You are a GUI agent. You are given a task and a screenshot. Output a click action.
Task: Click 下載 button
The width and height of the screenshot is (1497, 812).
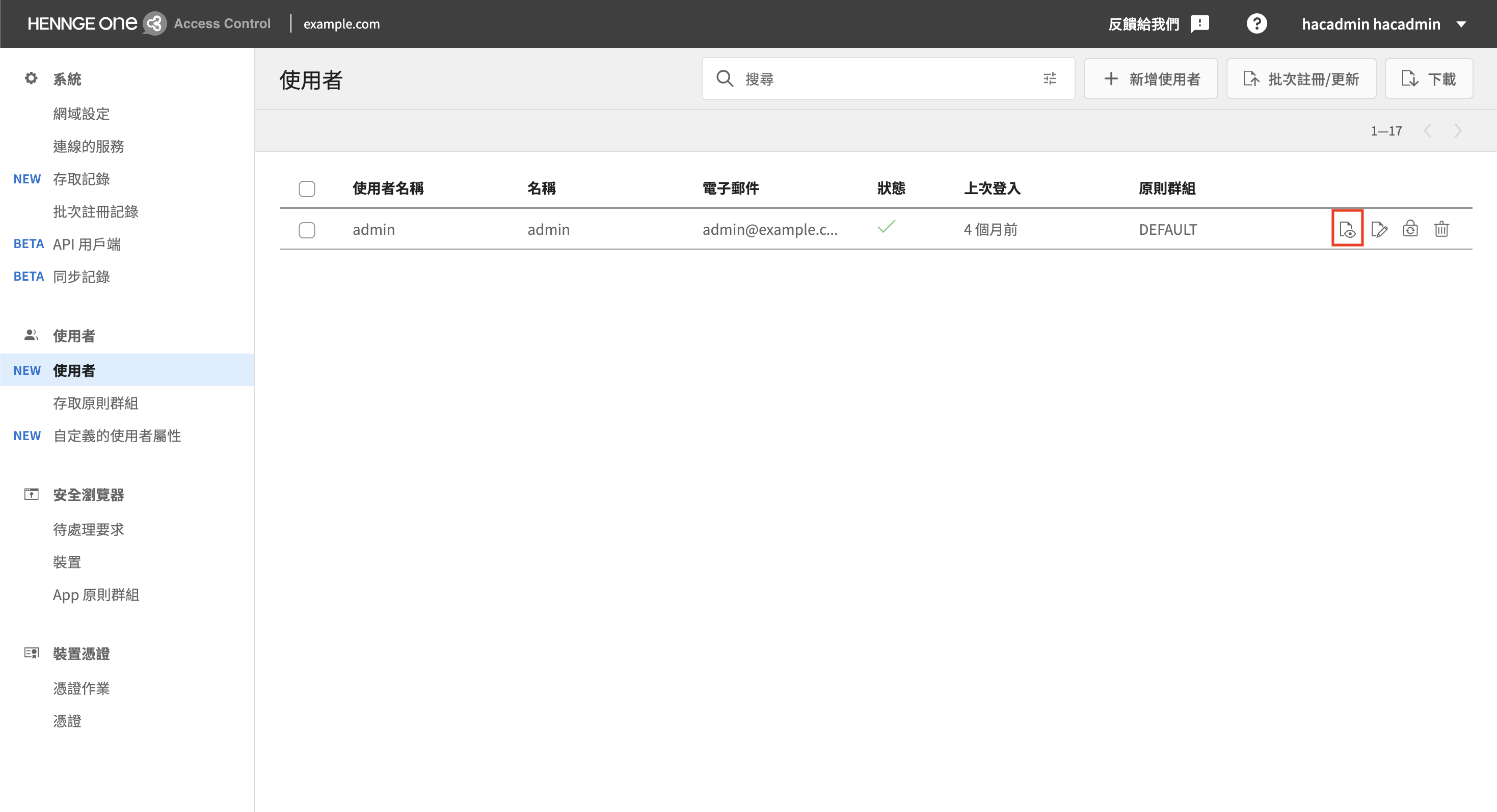pyautogui.click(x=1428, y=78)
